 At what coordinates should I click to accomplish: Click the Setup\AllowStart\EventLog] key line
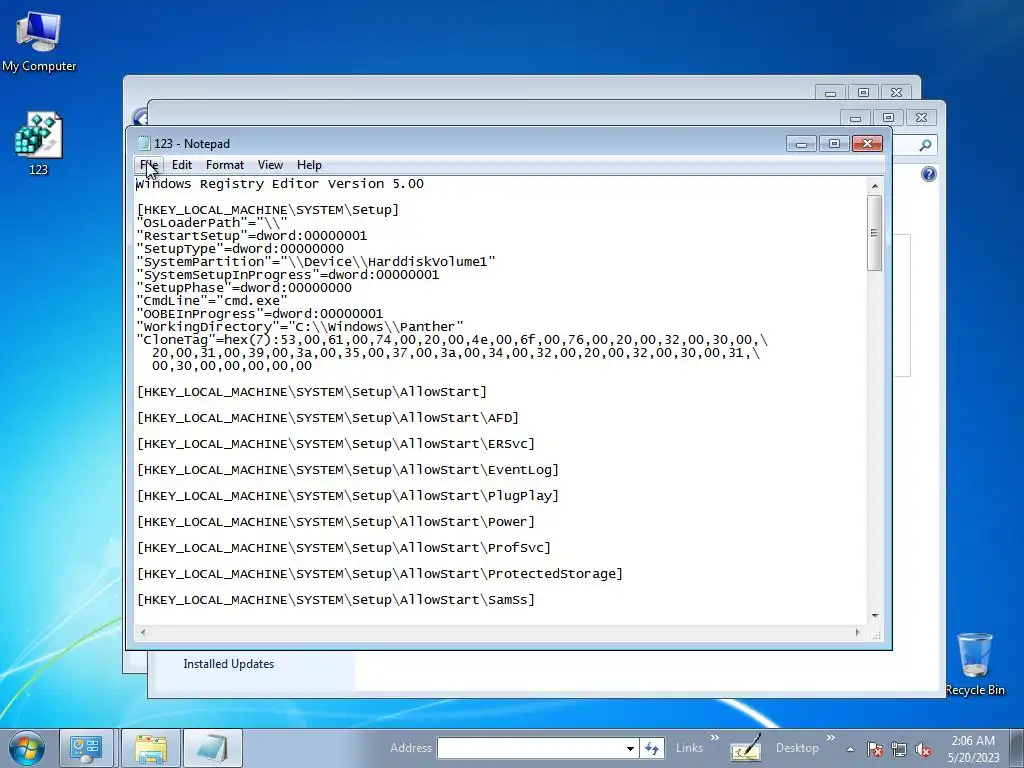tap(348, 470)
